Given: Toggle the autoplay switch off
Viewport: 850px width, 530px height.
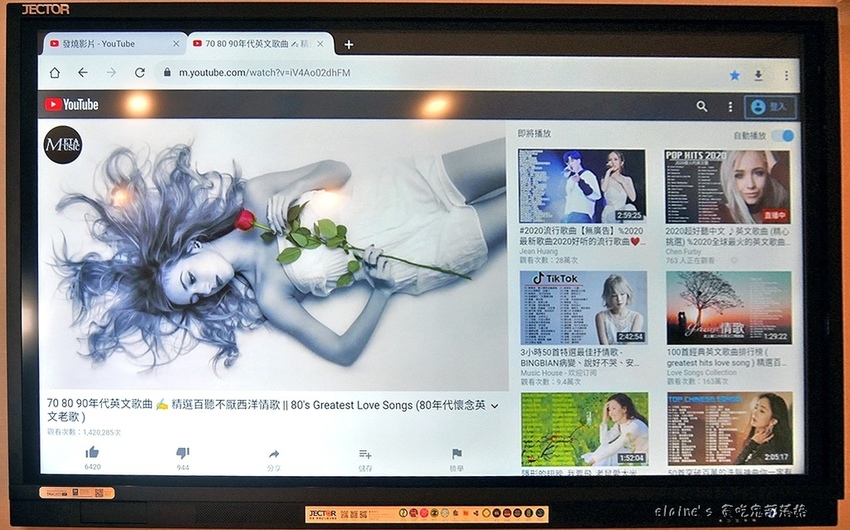Looking at the screenshot, I should coord(785,135).
